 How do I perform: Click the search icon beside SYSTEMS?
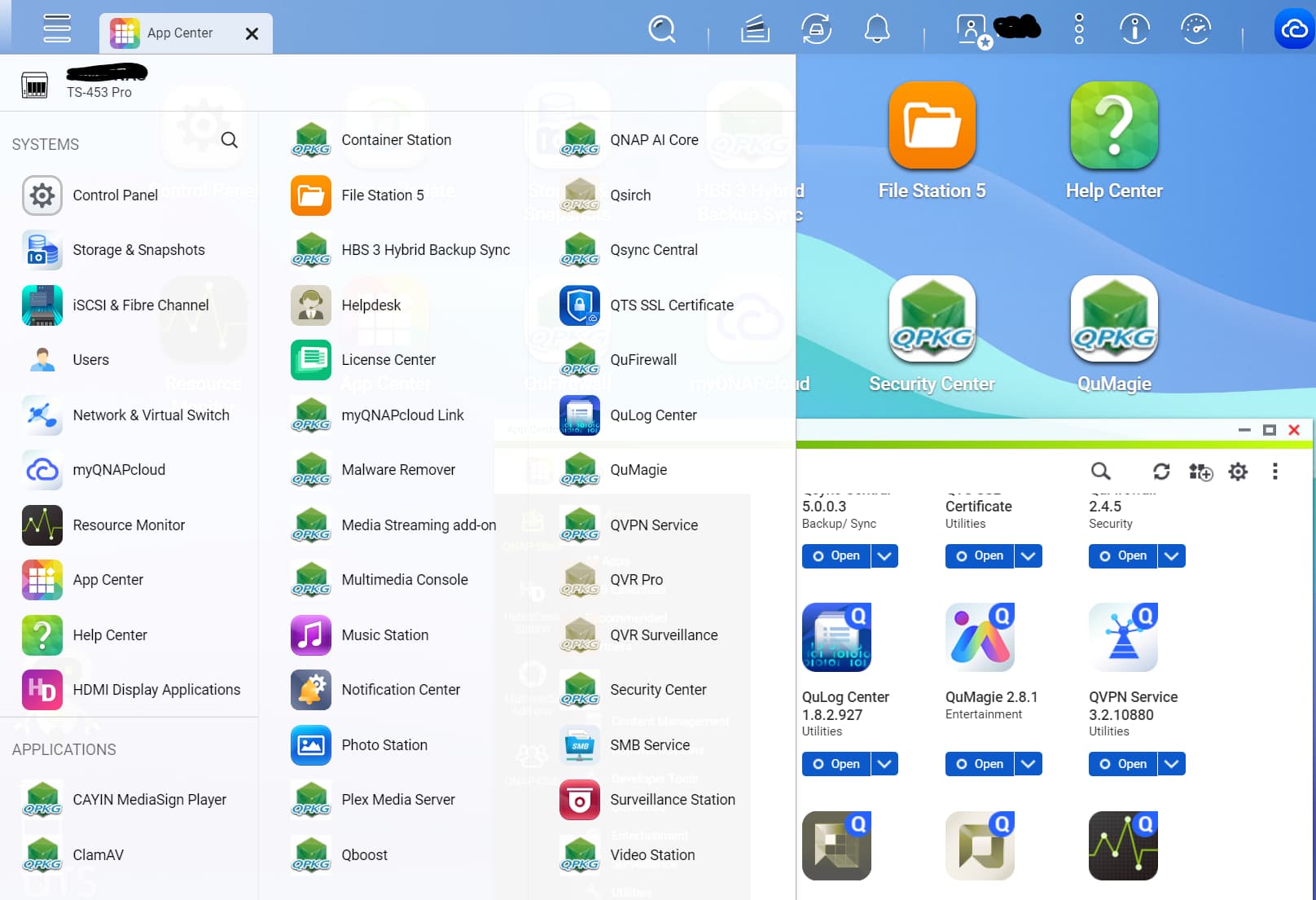[x=230, y=140]
